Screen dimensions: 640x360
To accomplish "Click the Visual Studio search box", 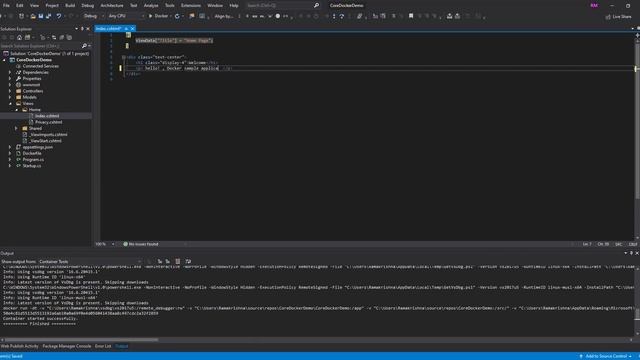I will coord(282,5).
